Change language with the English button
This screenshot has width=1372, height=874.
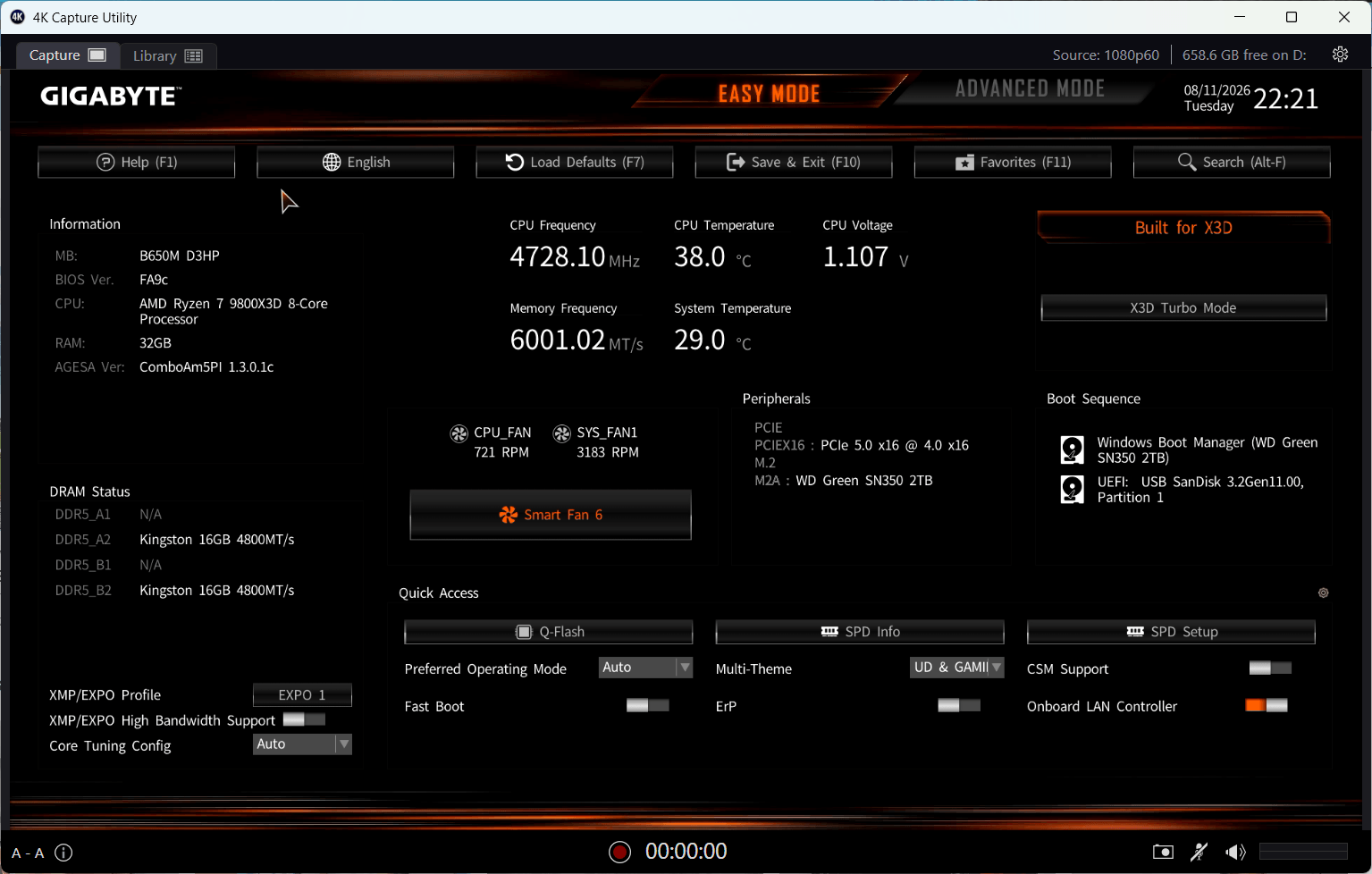[356, 162]
